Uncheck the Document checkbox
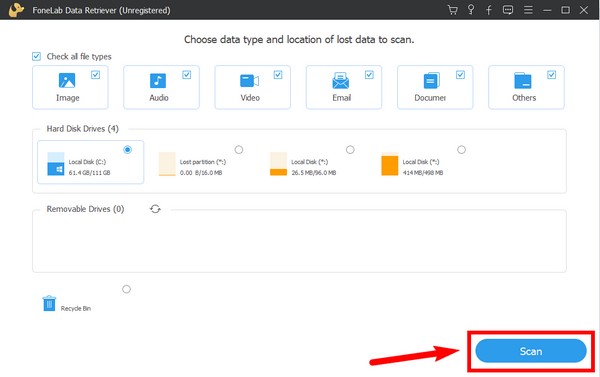Viewport: 600px width, 377px height. point(460,75)
